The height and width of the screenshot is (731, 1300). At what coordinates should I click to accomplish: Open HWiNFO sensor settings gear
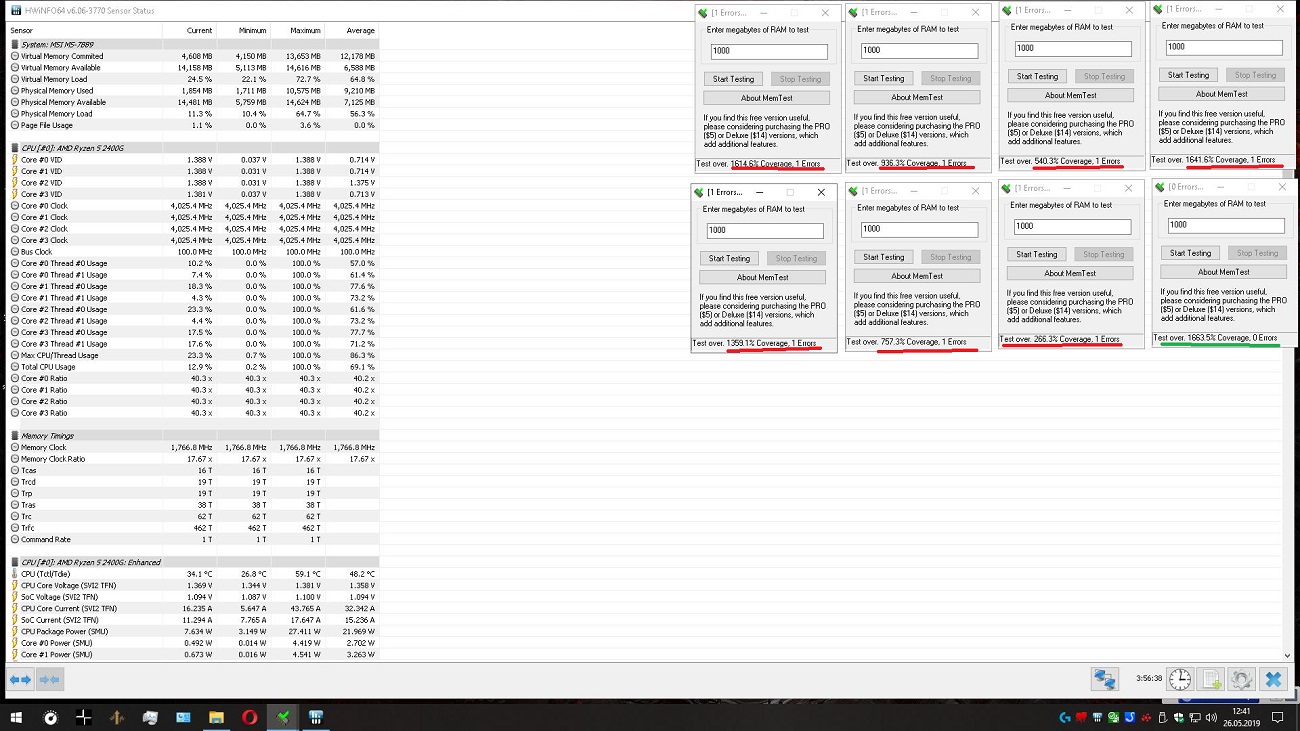[x=1242, y=679]
